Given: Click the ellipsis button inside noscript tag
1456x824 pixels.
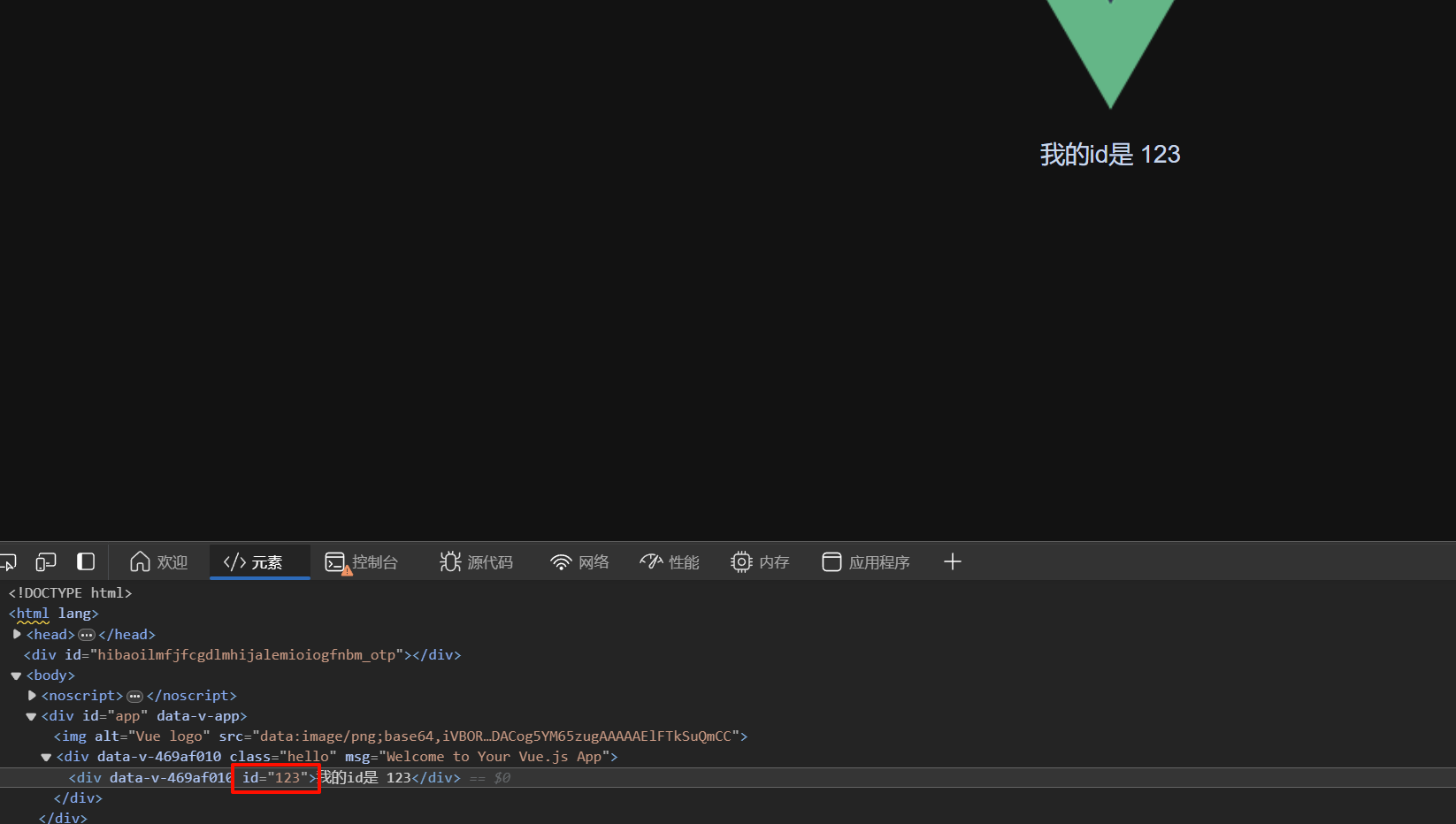Looking at the screenshot, I should [x=134, y=697].
